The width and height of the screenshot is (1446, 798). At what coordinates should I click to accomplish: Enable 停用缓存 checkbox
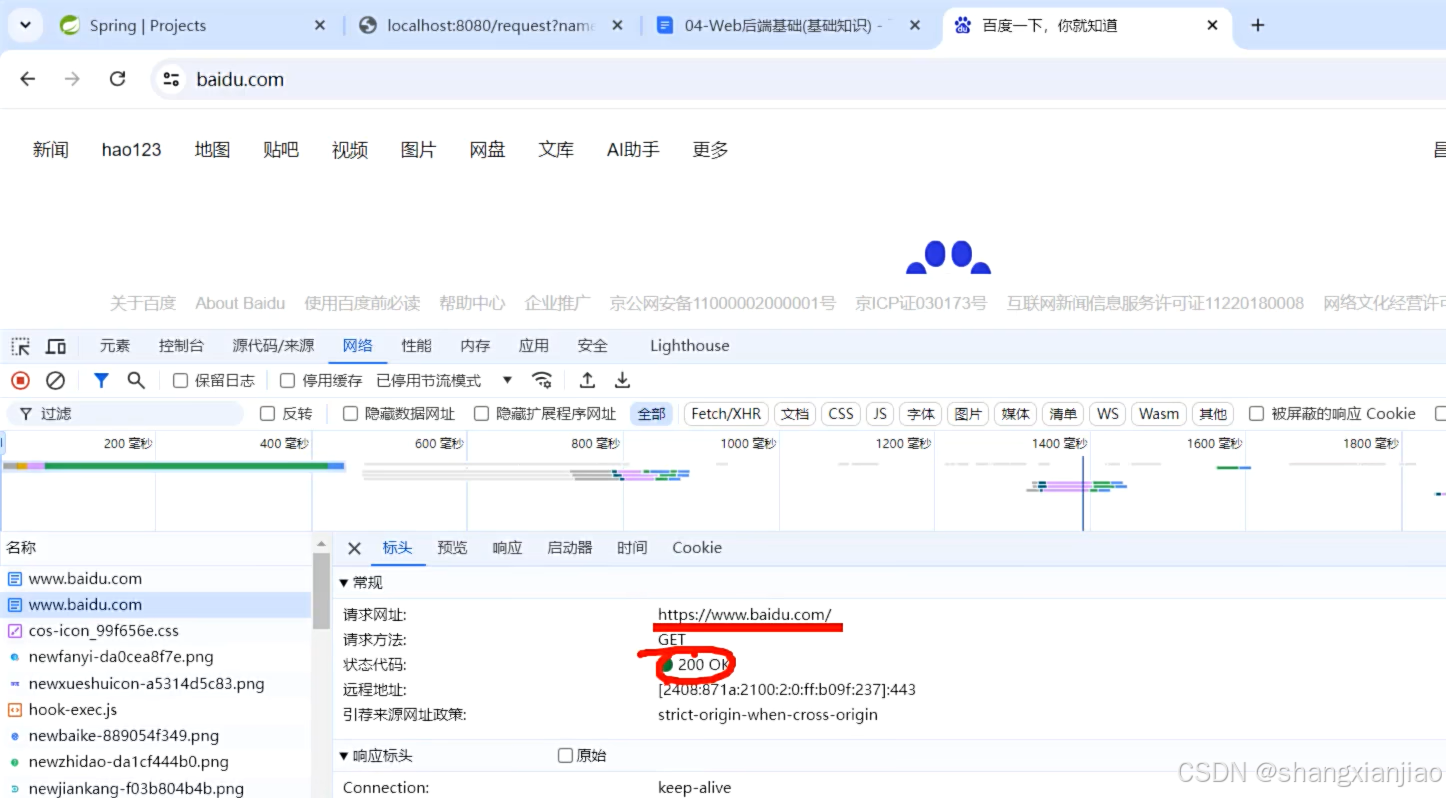click(287, 381)
